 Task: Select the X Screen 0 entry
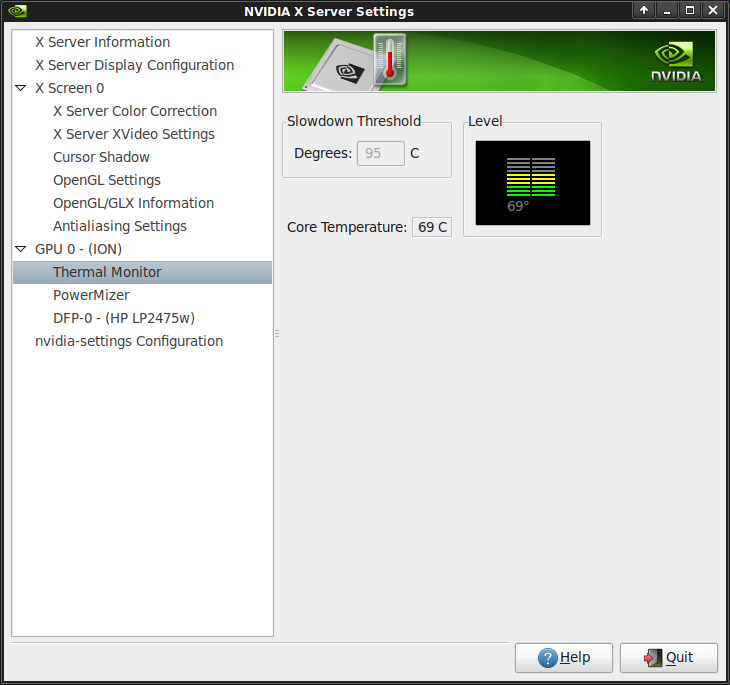(70, 88)
